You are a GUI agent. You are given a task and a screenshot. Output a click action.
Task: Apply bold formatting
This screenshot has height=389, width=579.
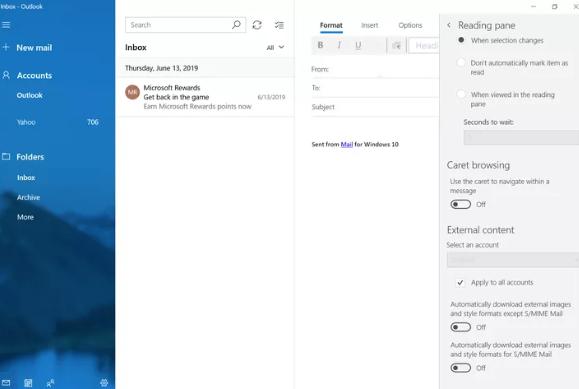(320, 45)
